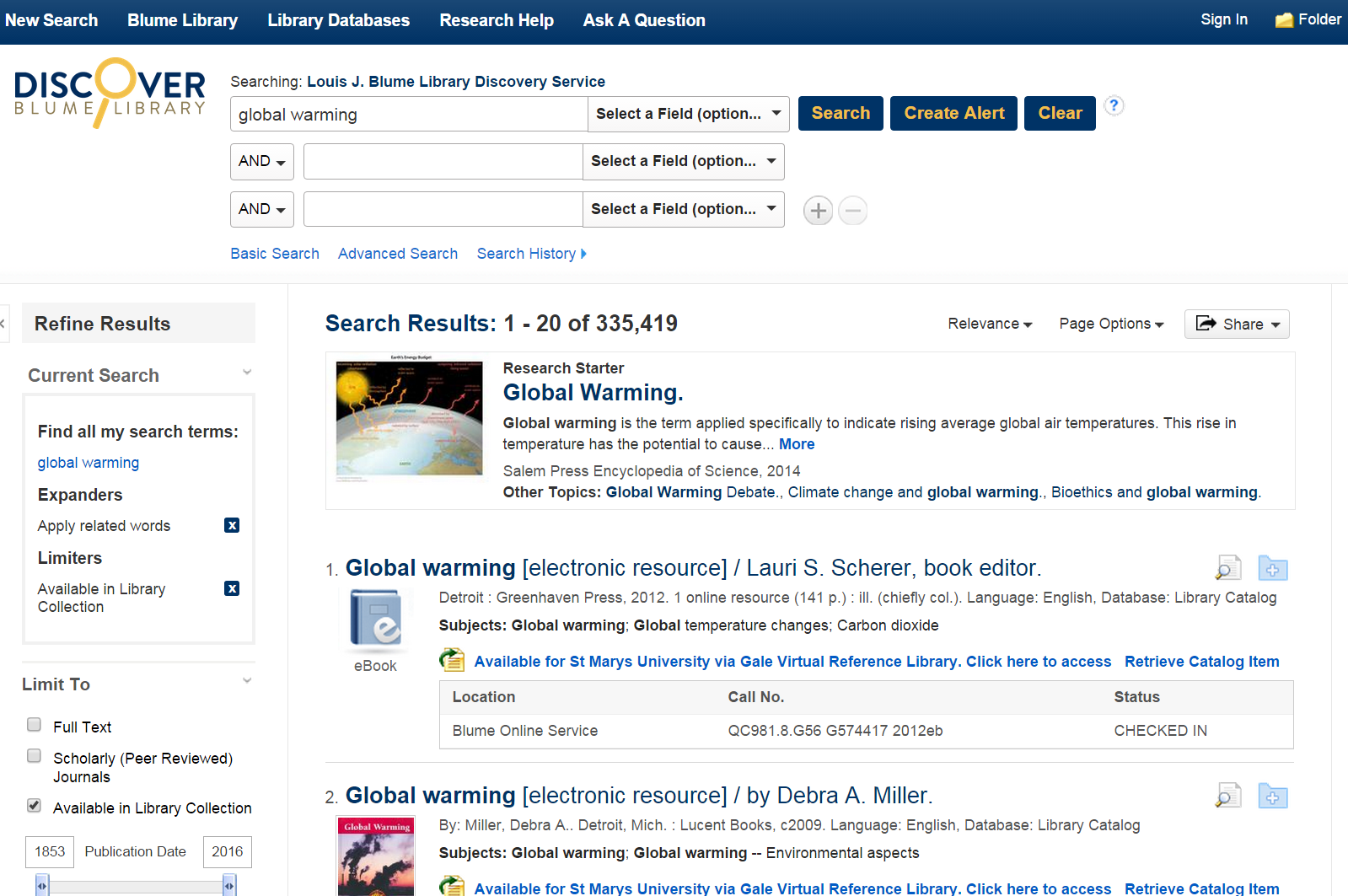The width and height of the screenshot is (1348, 896).
Task: Click Gale access icon for result 1
Action: tap(453, 661)
